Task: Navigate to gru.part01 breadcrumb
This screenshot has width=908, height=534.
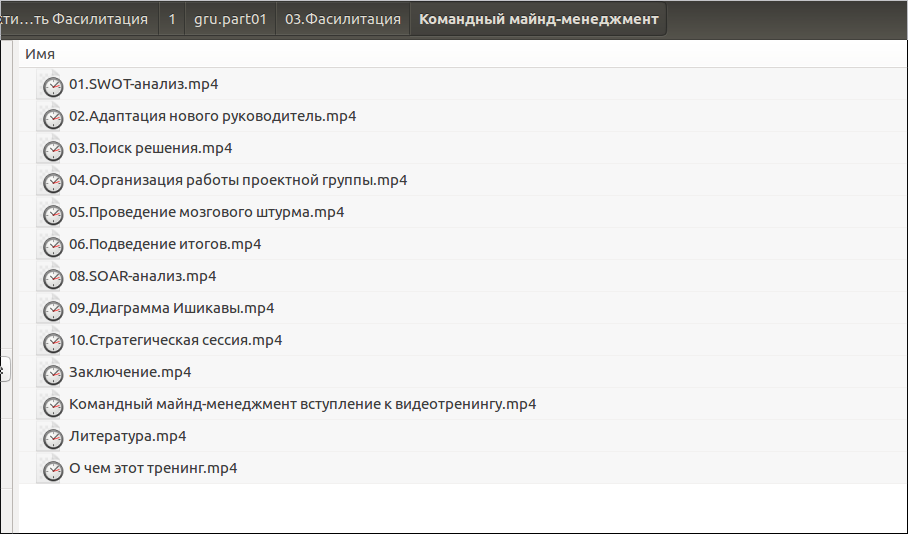Action: tap(230, 19)
